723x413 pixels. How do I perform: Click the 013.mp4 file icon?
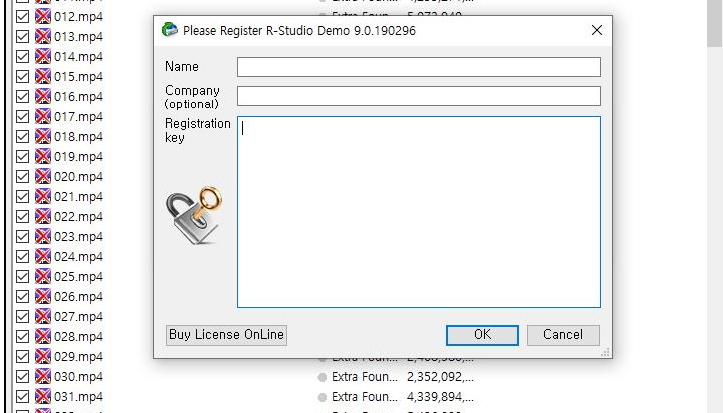(x=43, y=36)
